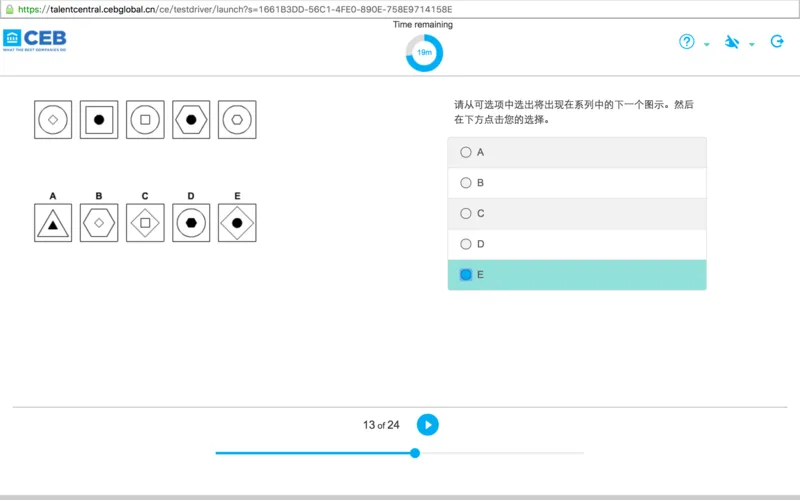Click third series figure circle with square
Screen dimensions: 800x500
pyautogui.click(x=145, y=119)
